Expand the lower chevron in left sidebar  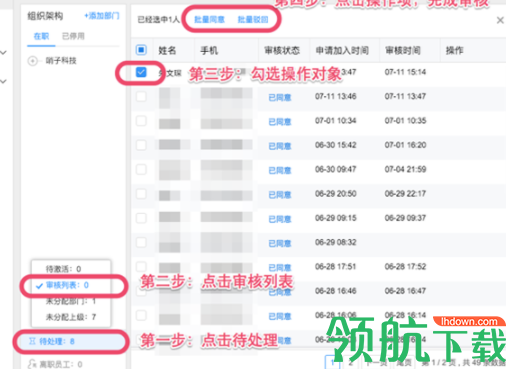point(3,81)
